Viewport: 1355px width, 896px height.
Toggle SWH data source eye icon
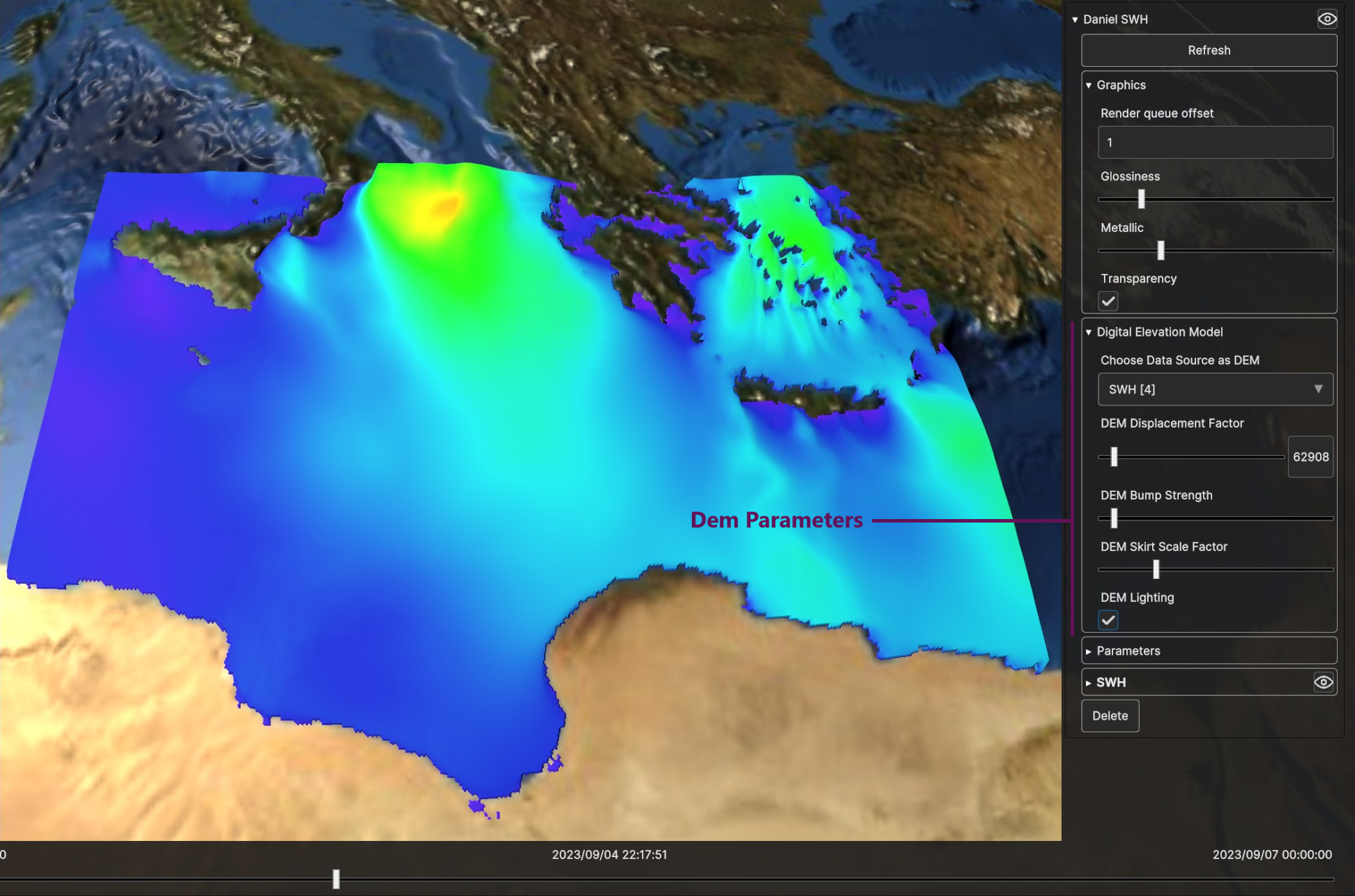1323,682
